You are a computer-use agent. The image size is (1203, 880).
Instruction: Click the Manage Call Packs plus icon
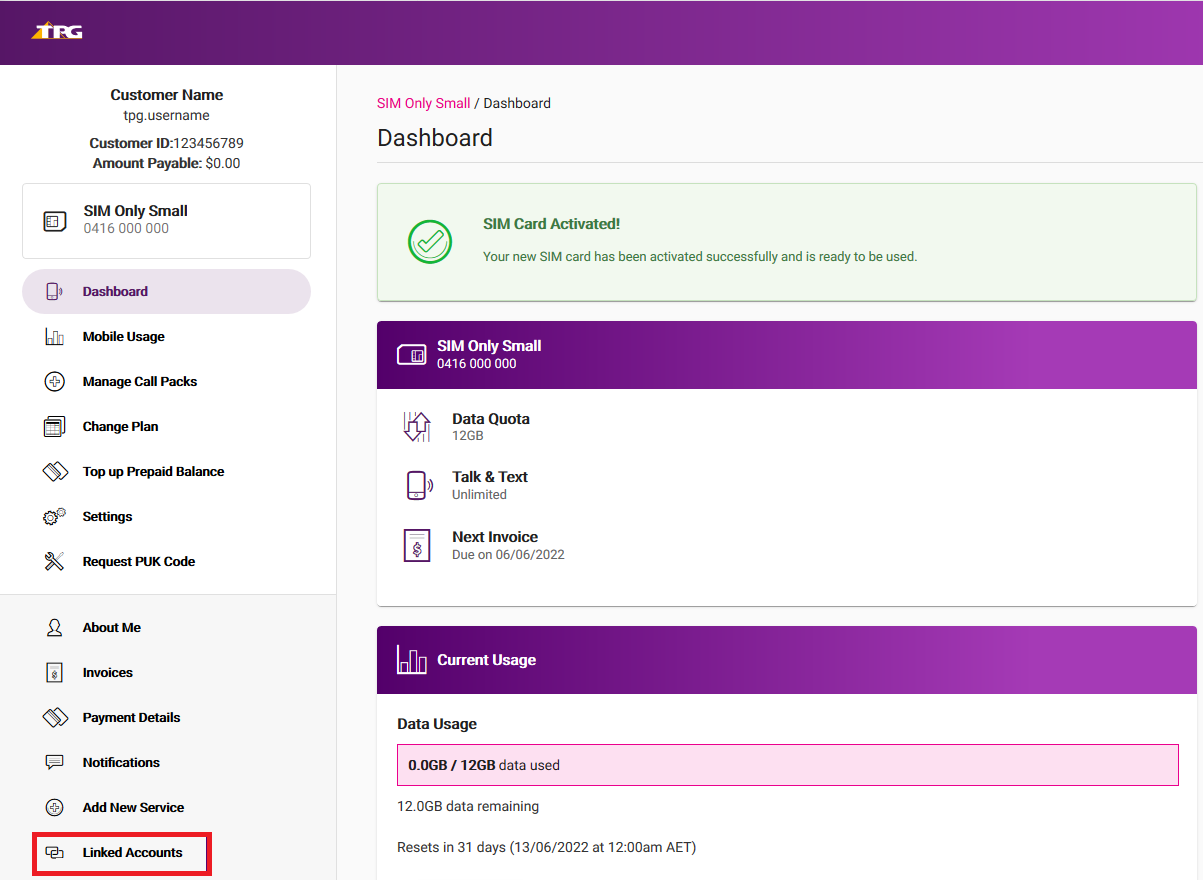pos(56,381)
